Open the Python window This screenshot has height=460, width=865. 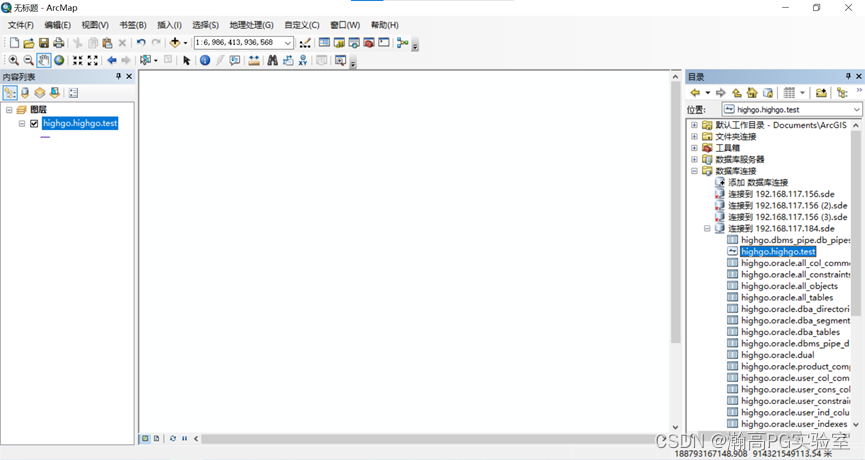384,43
